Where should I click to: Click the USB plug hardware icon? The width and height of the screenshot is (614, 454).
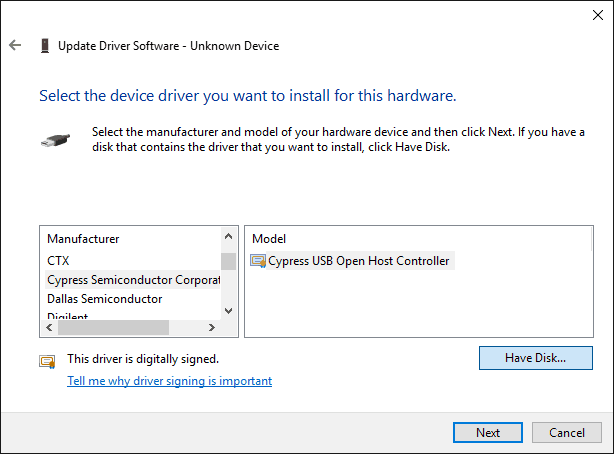click(56, 140)
